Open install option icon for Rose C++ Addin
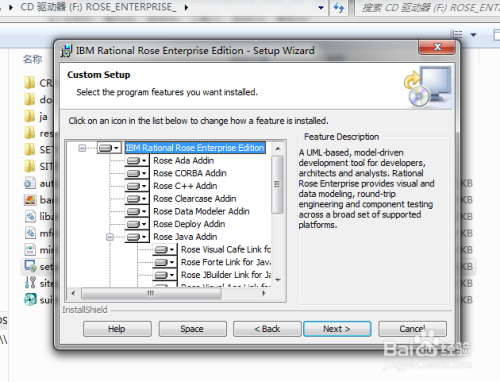Viewport: 500px width, 382px height. coord(137,186)
